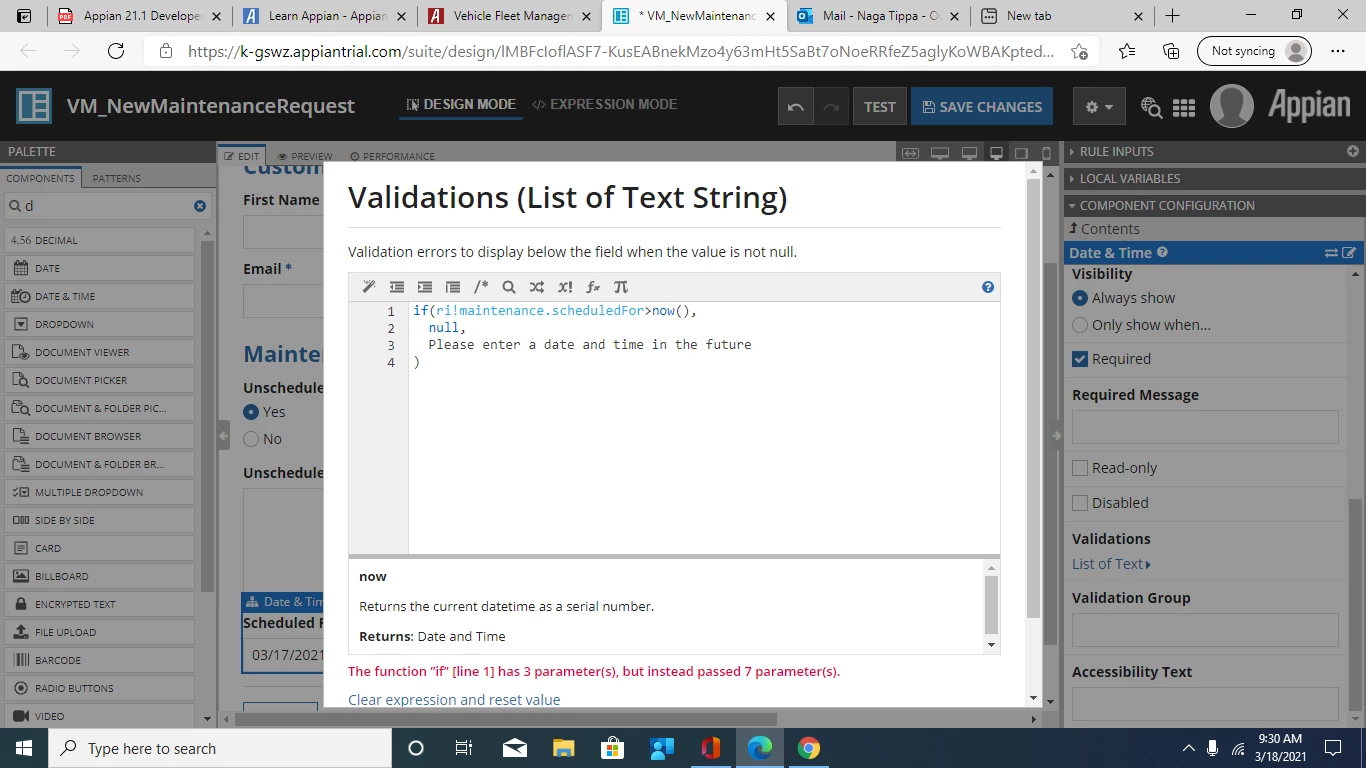Viewport: 1366px width, 768px height.
Task: Navigate up via the Contents link
Action: (1104, 229)
